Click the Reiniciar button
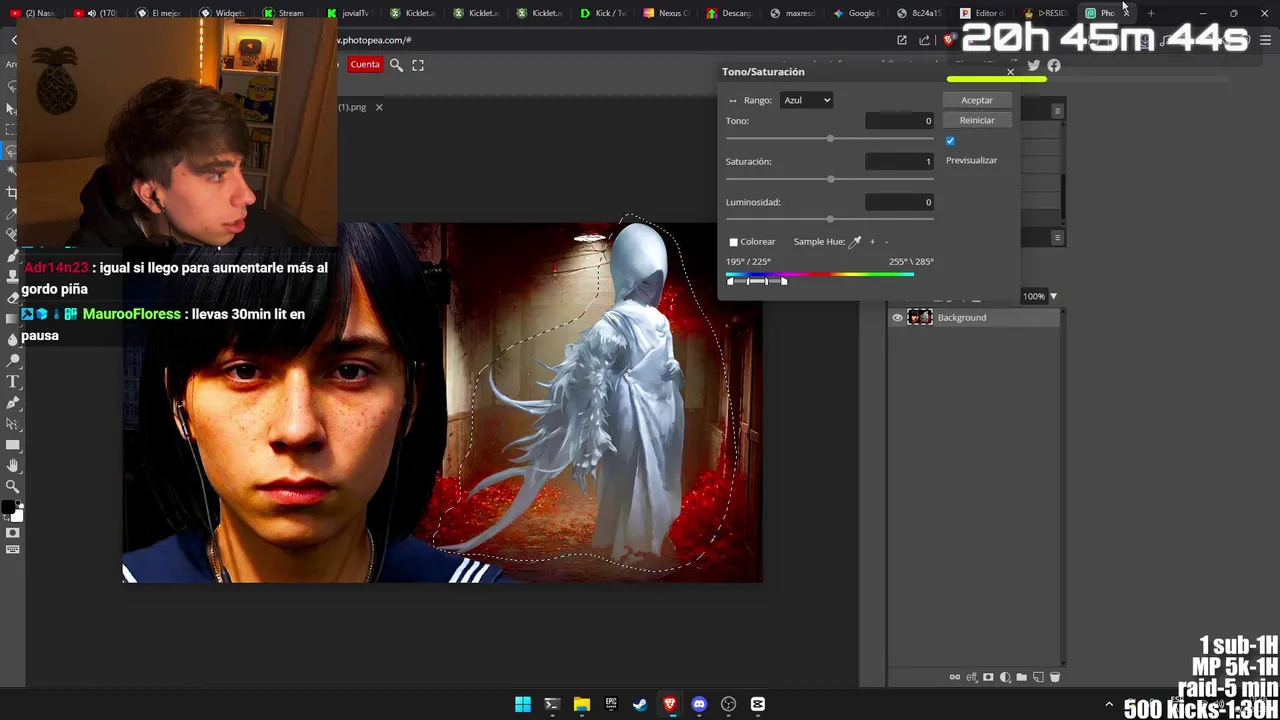1280x720 pixels. coord(977,120)
